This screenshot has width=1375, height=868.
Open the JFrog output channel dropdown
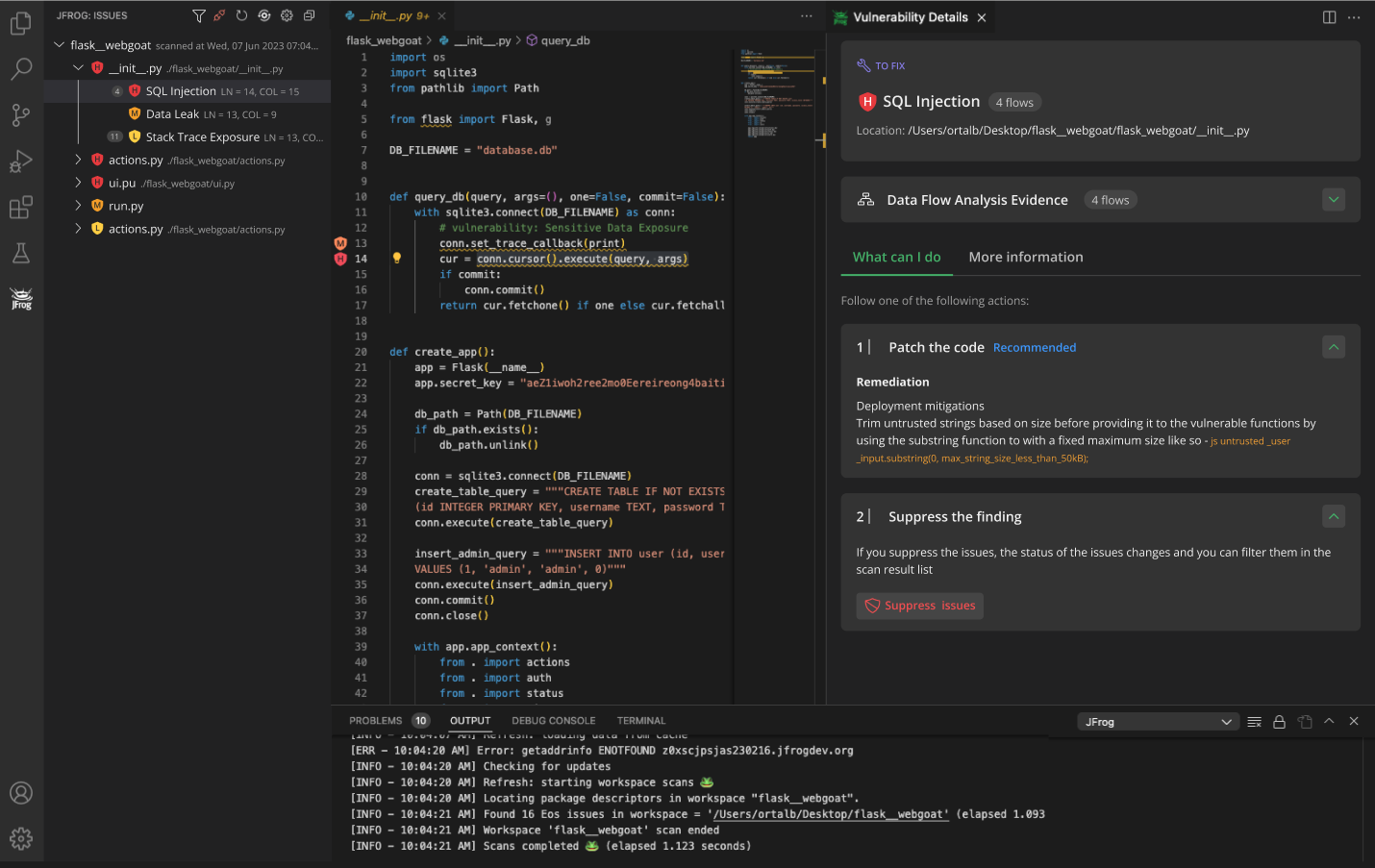[x=1158, y=721]
